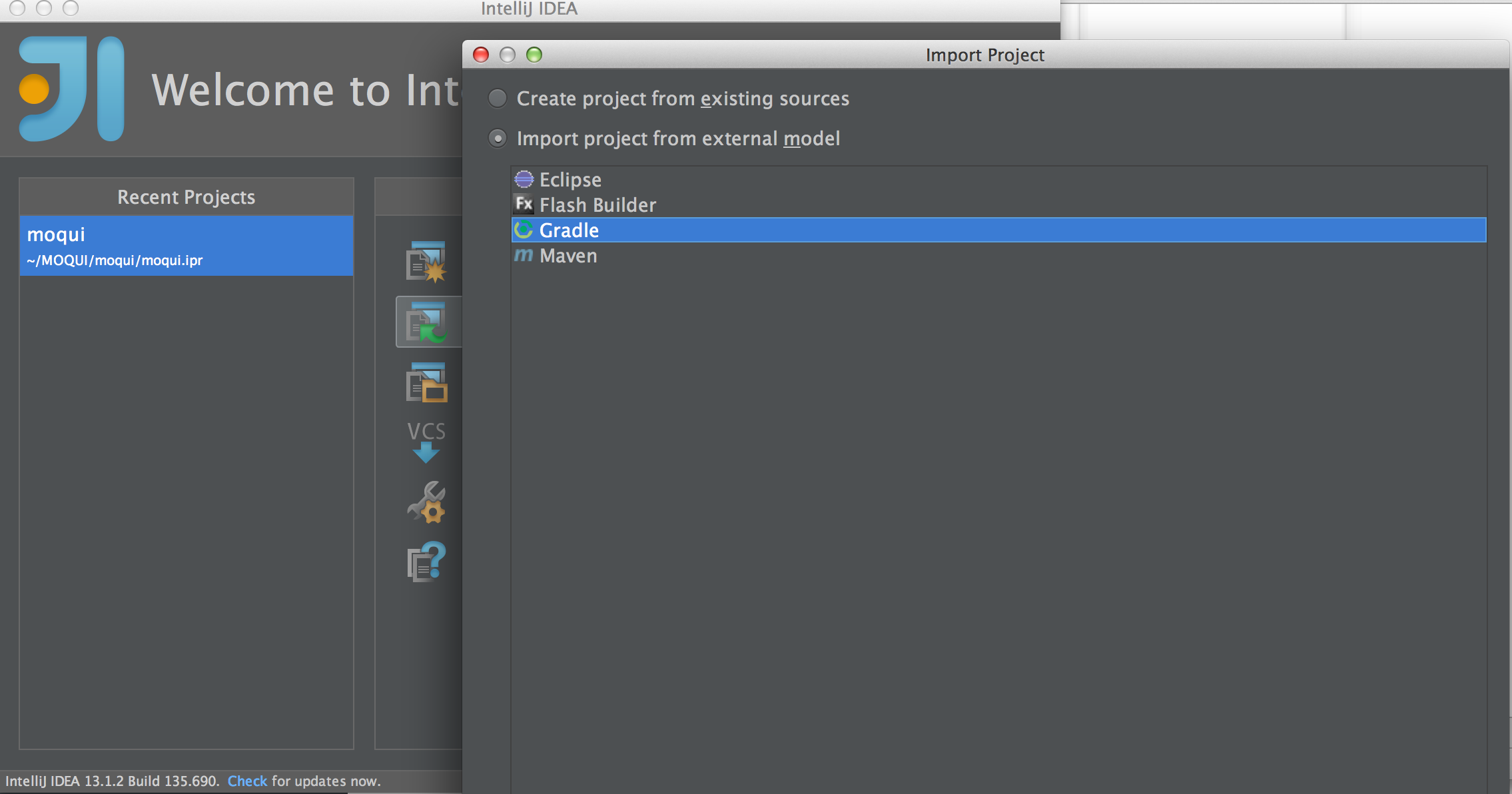
Task: Click the Import Project icon on Welcome screen
Action: [427, 322]
